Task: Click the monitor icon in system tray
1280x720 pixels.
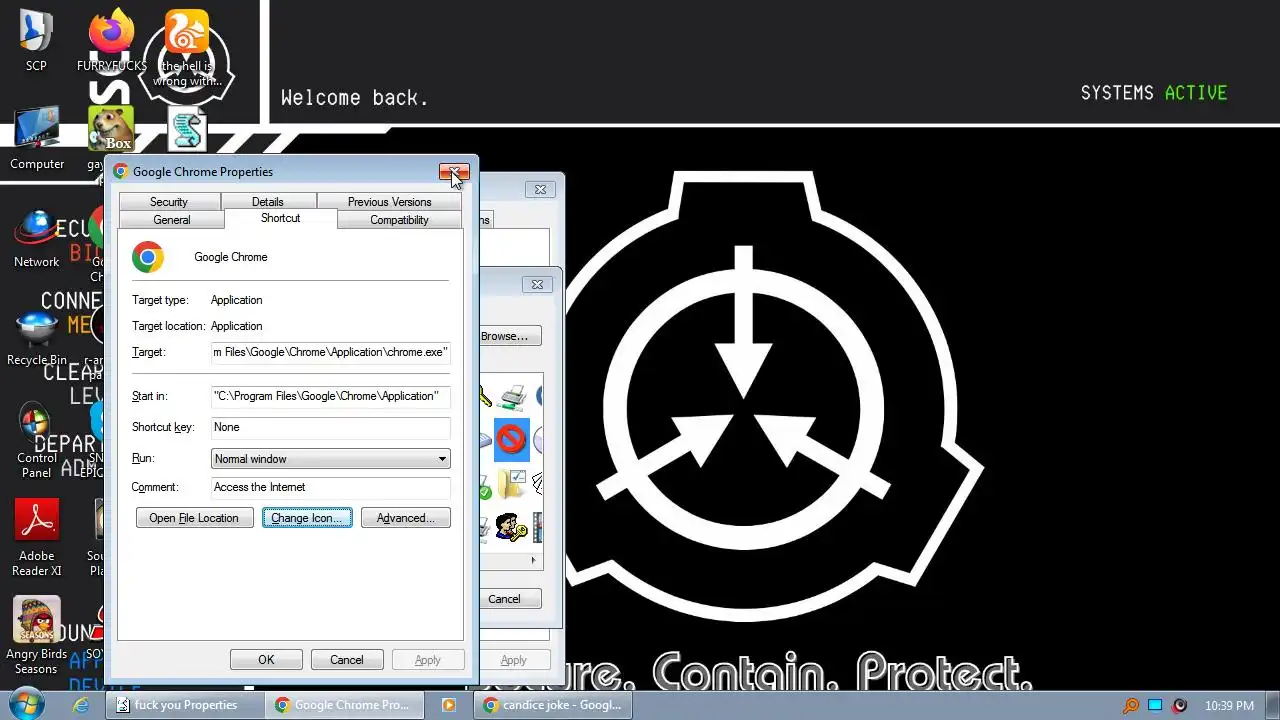Action: pos(1155,705)
